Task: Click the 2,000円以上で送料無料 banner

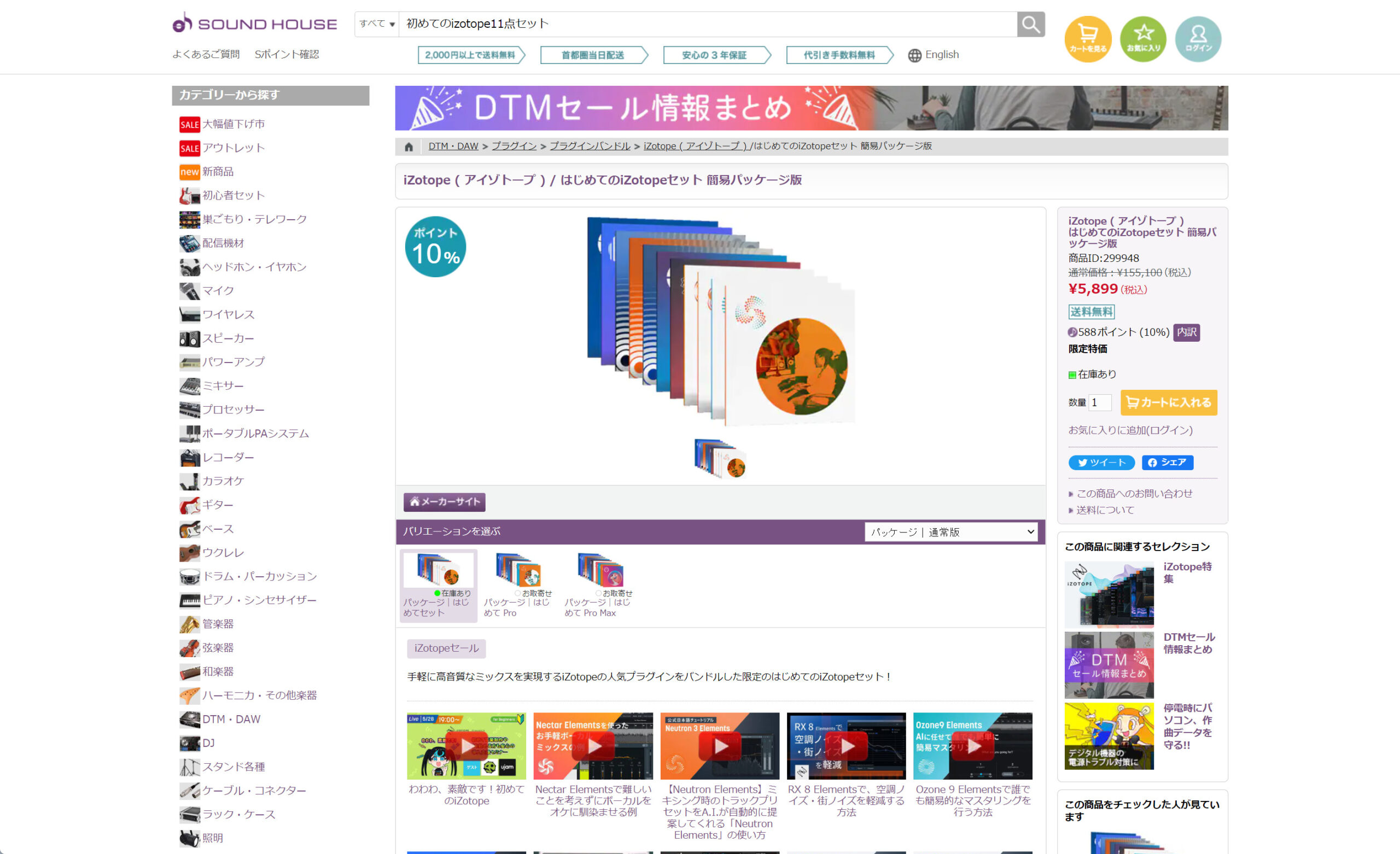Action: 471,55
